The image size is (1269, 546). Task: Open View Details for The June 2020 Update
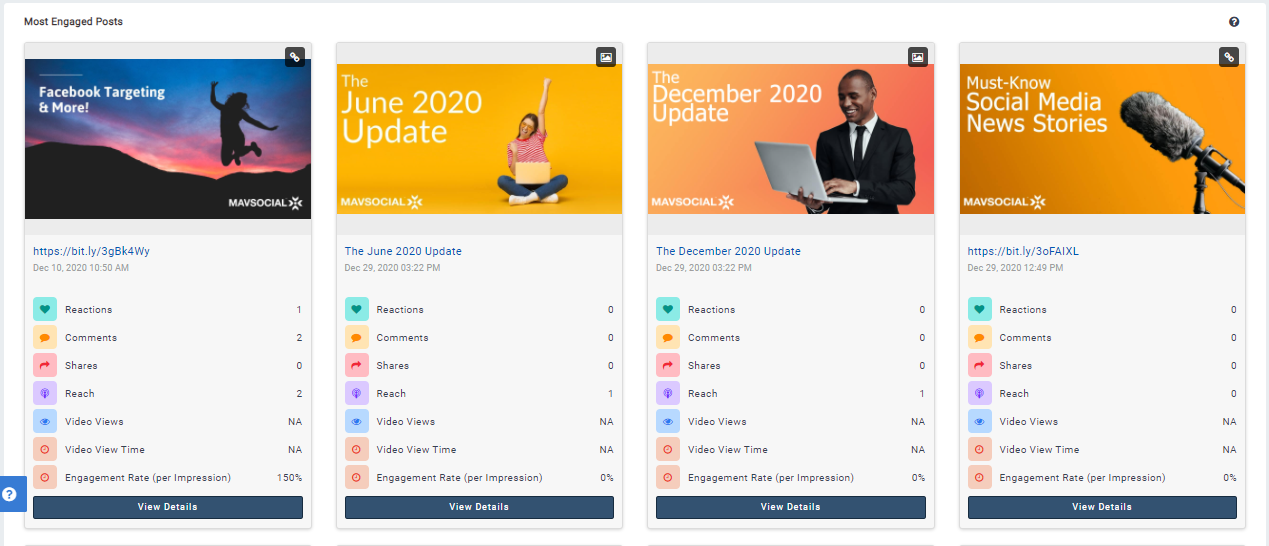[479, 507]
